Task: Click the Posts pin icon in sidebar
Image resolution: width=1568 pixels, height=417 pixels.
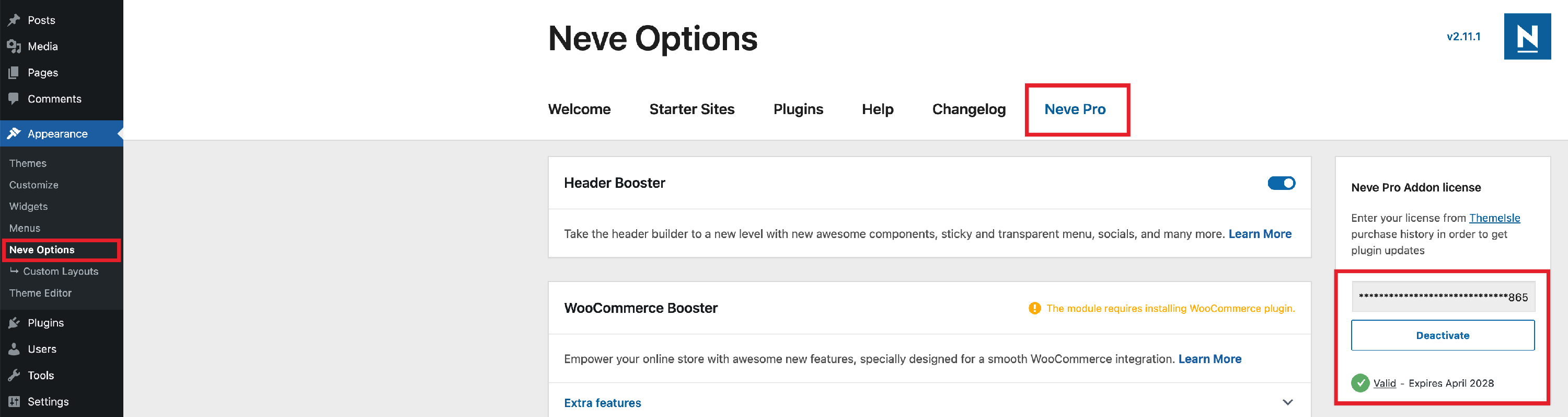Action: click(x=14, y=20)
